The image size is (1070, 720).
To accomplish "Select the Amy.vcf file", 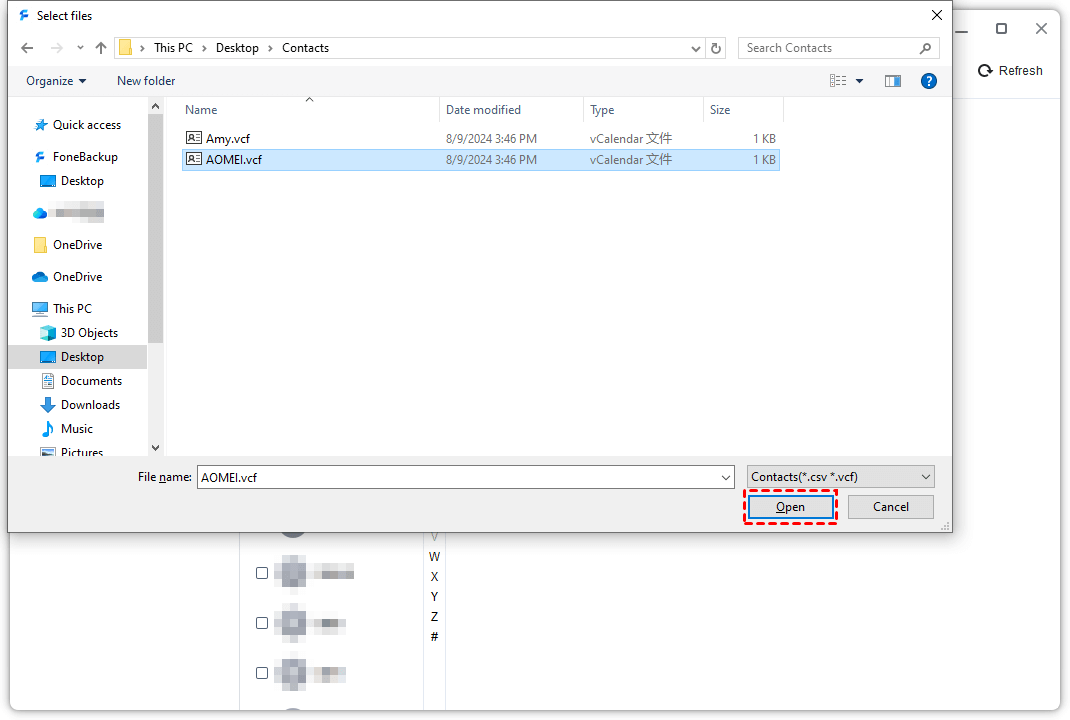I will [481, 139].
